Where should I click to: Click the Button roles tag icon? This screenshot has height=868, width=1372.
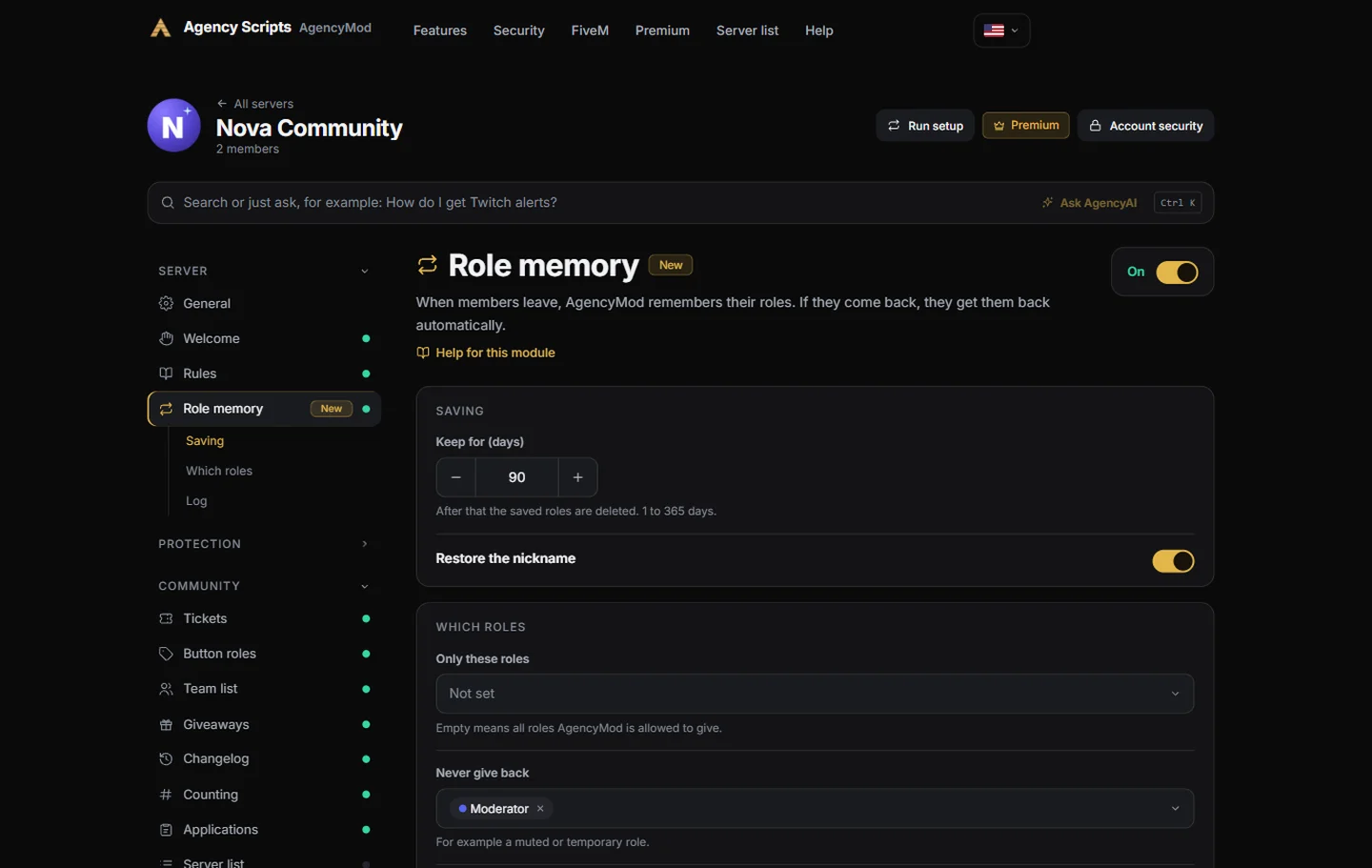coord(166,654)
